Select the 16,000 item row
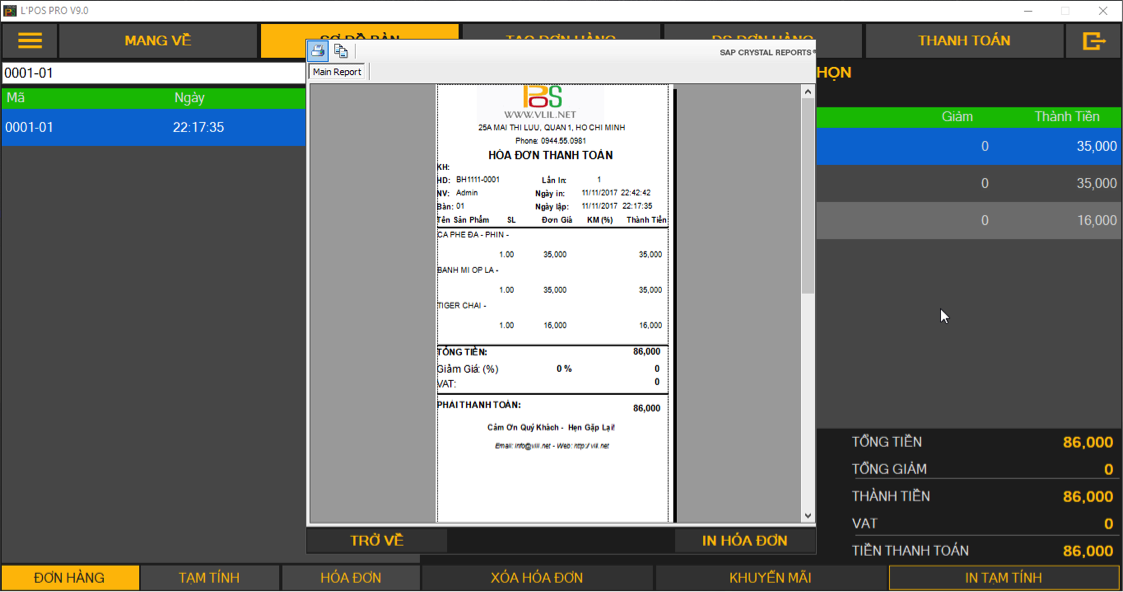1123x592 pixels. click(967, 220)
